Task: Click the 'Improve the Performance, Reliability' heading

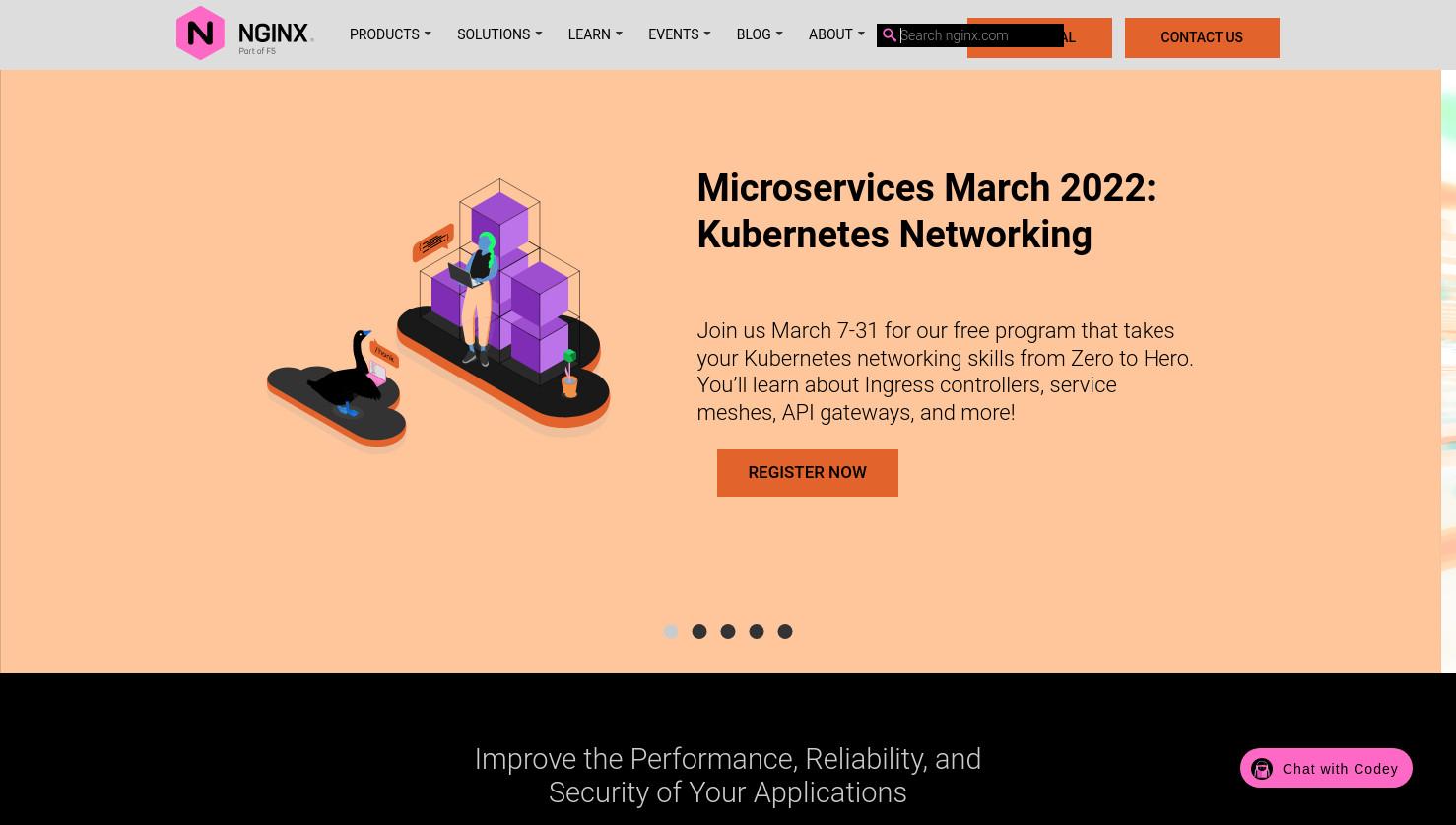Action: click(x=728, y=776)
